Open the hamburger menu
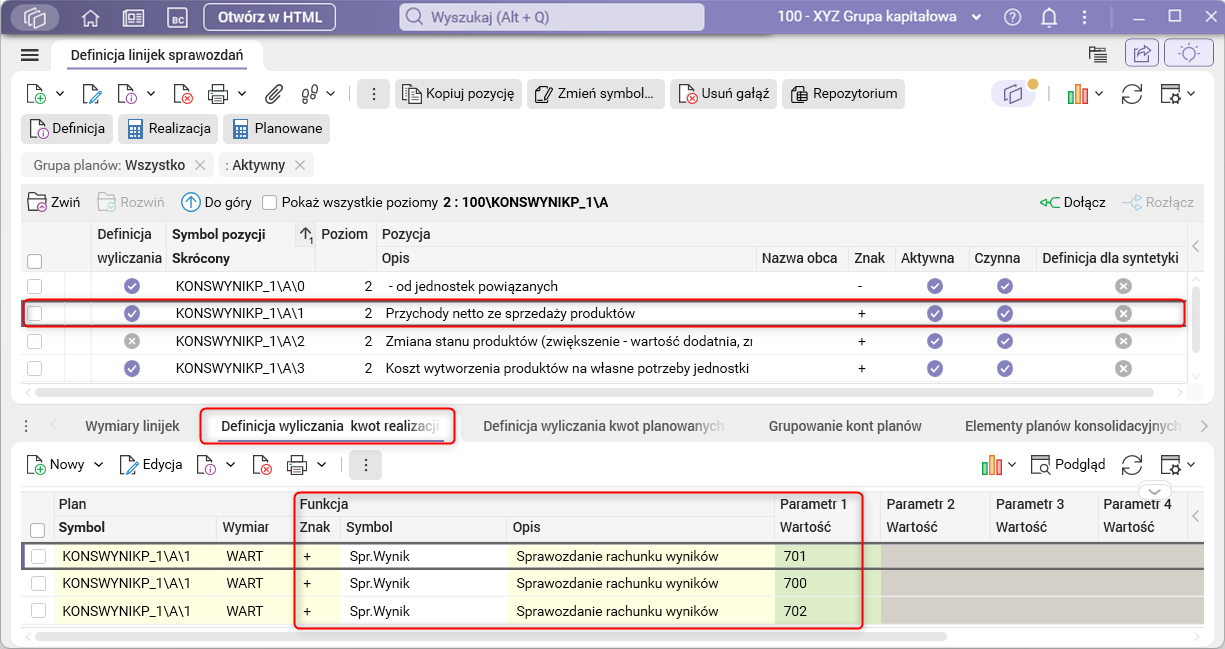 pos(29,55)
